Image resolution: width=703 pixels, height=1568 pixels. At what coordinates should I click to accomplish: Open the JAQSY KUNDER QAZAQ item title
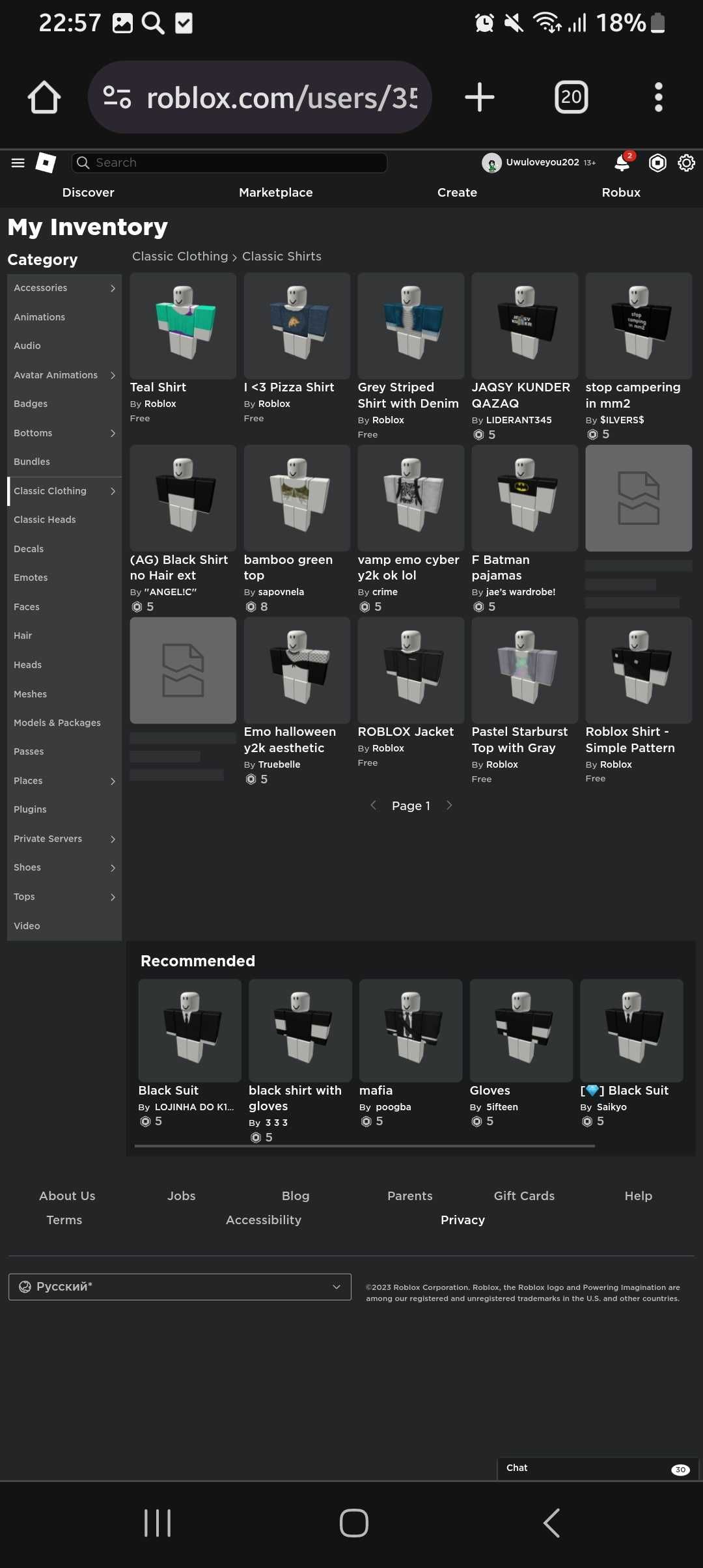point(521,395)
